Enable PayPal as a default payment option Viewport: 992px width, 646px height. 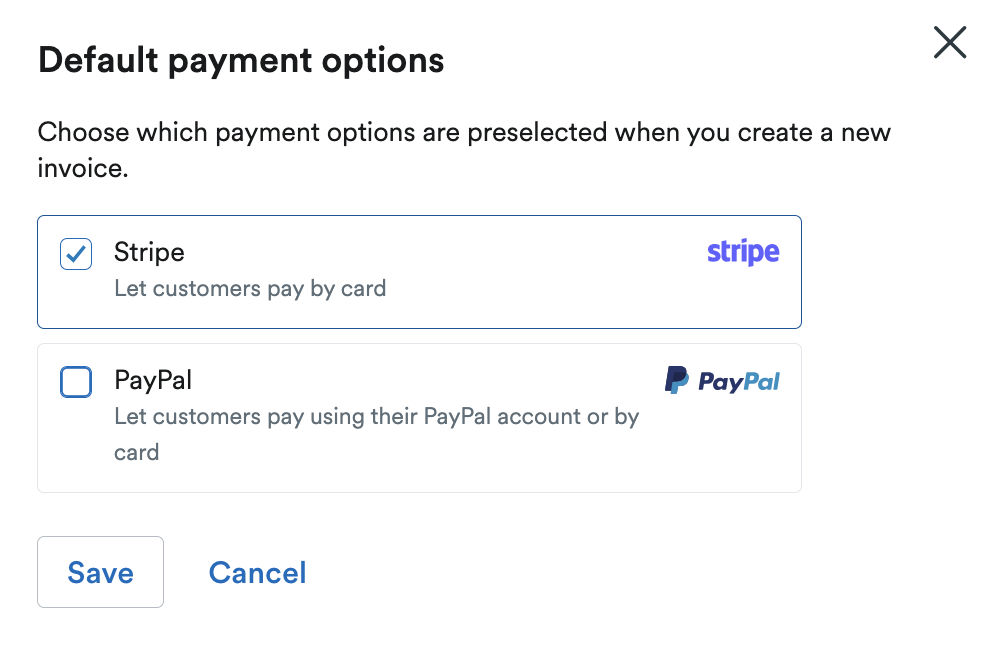click(75, 382)
